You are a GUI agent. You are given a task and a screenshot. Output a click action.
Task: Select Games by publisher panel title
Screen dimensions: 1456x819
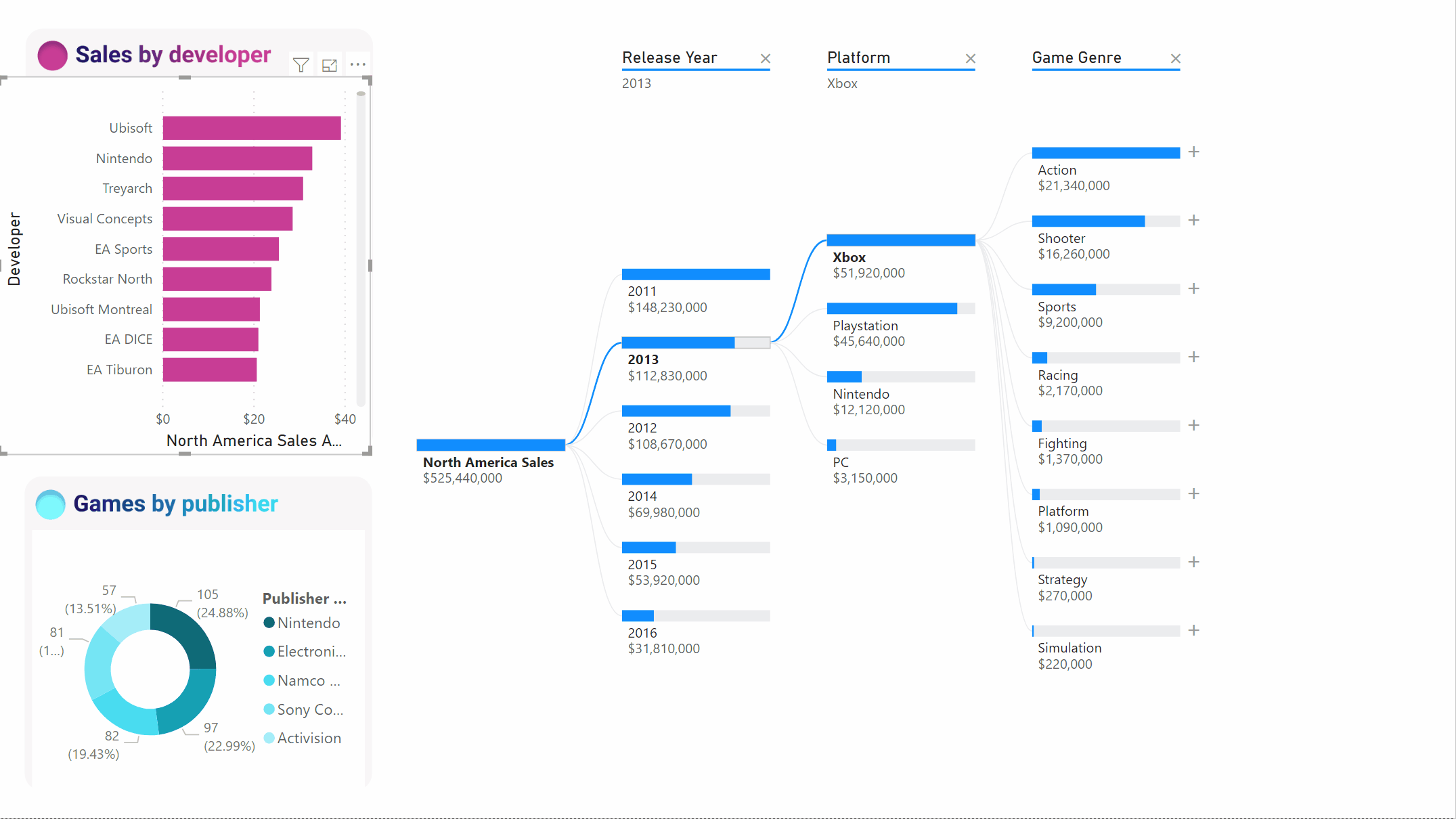(175, 504)
